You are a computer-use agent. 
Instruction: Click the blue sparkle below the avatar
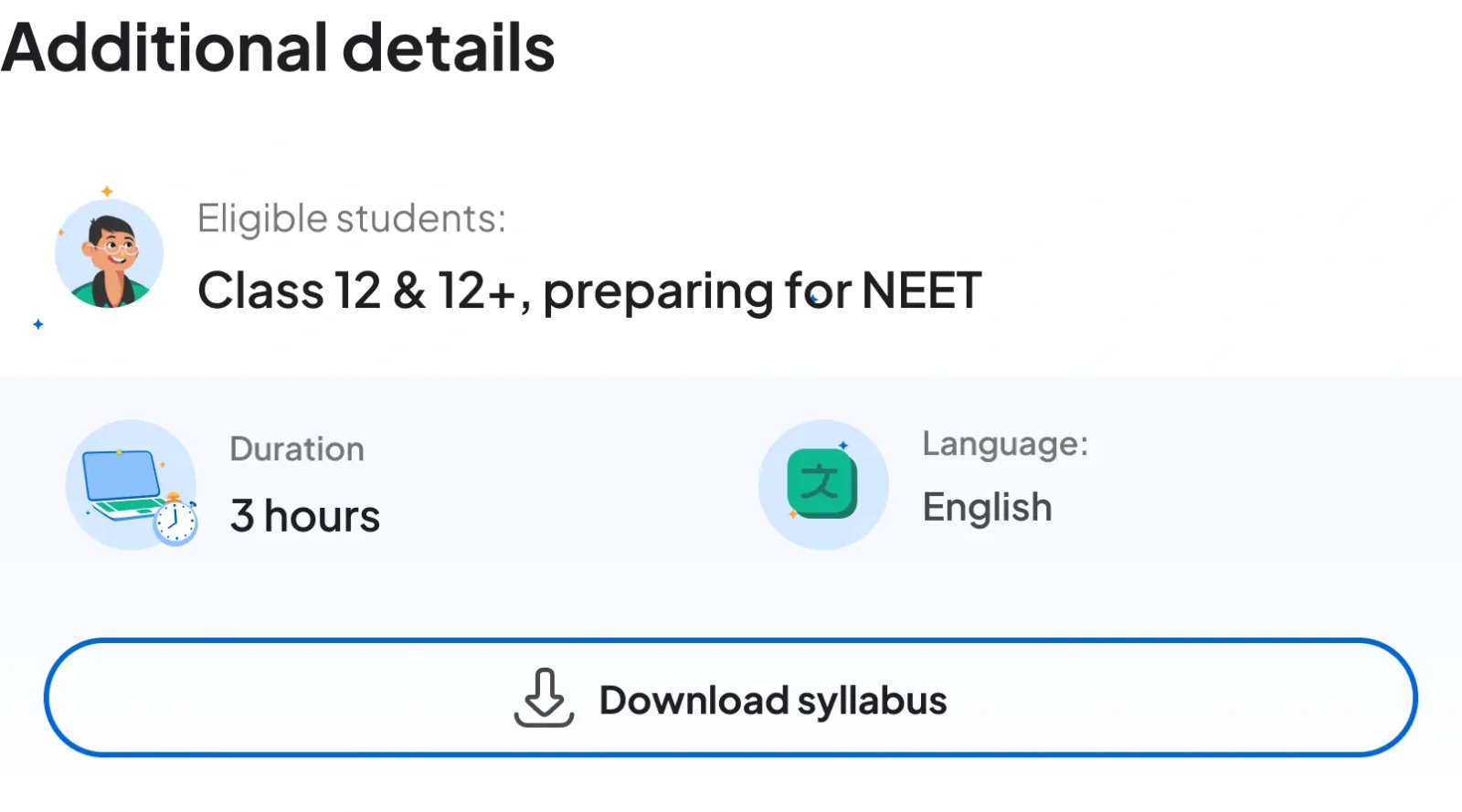(38, 324)
